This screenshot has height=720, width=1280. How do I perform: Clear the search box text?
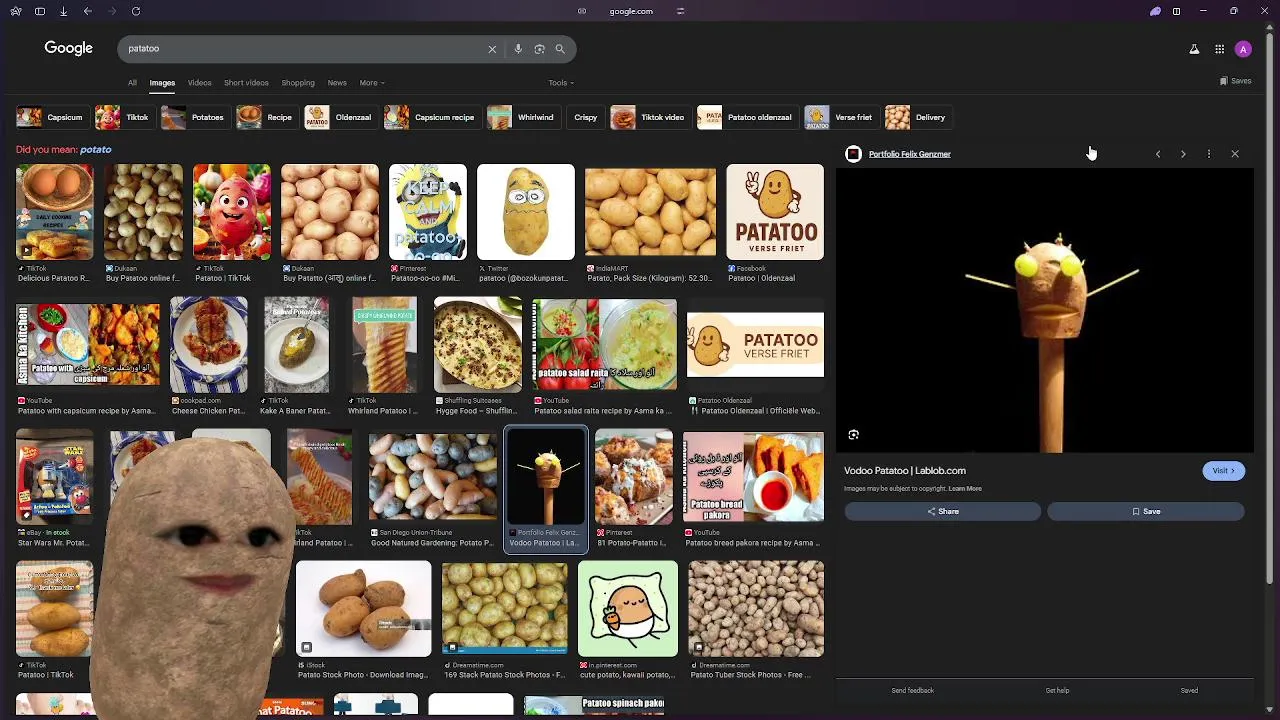(x=492, y=49)
